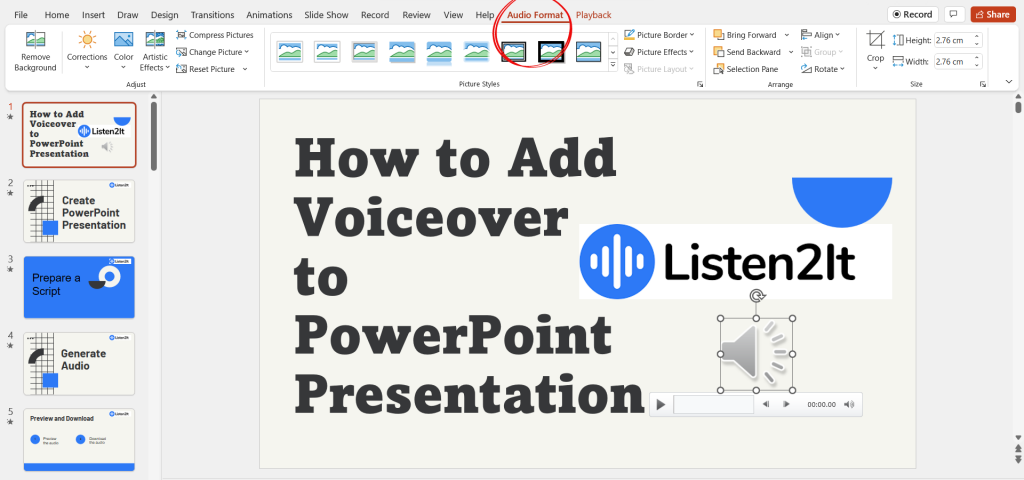Click Send Backward button
Viewport: 1024px width, 480px height.
(747, 52)
